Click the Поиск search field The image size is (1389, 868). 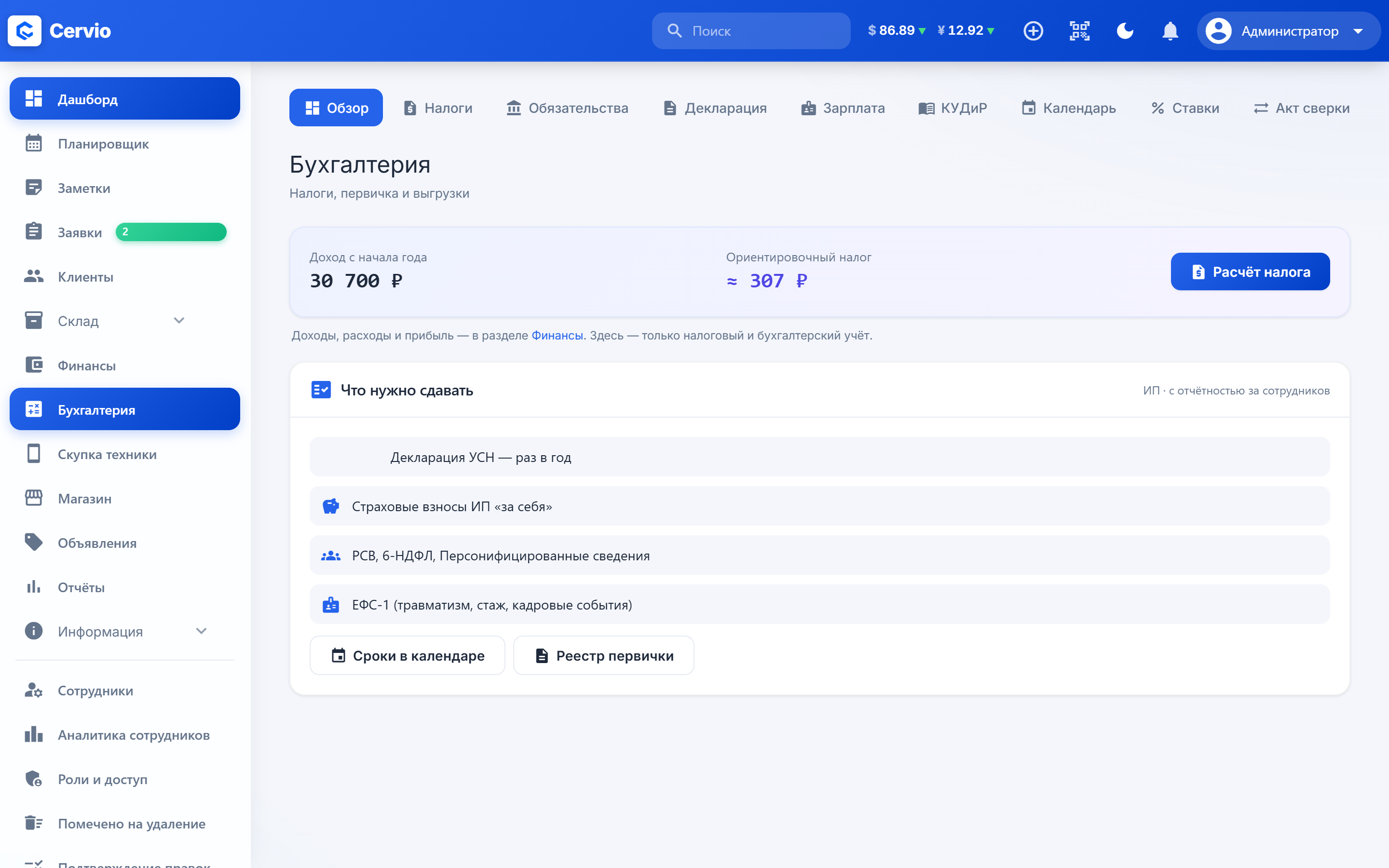(x=751, y=31)
